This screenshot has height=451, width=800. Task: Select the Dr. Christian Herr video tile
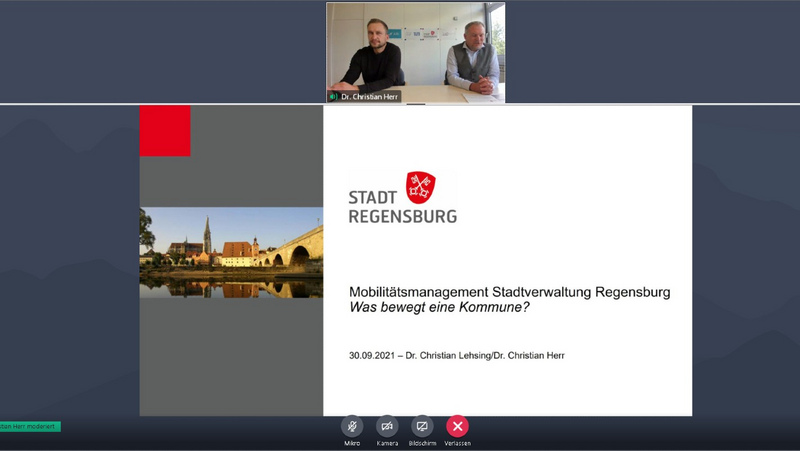[416, 53]
